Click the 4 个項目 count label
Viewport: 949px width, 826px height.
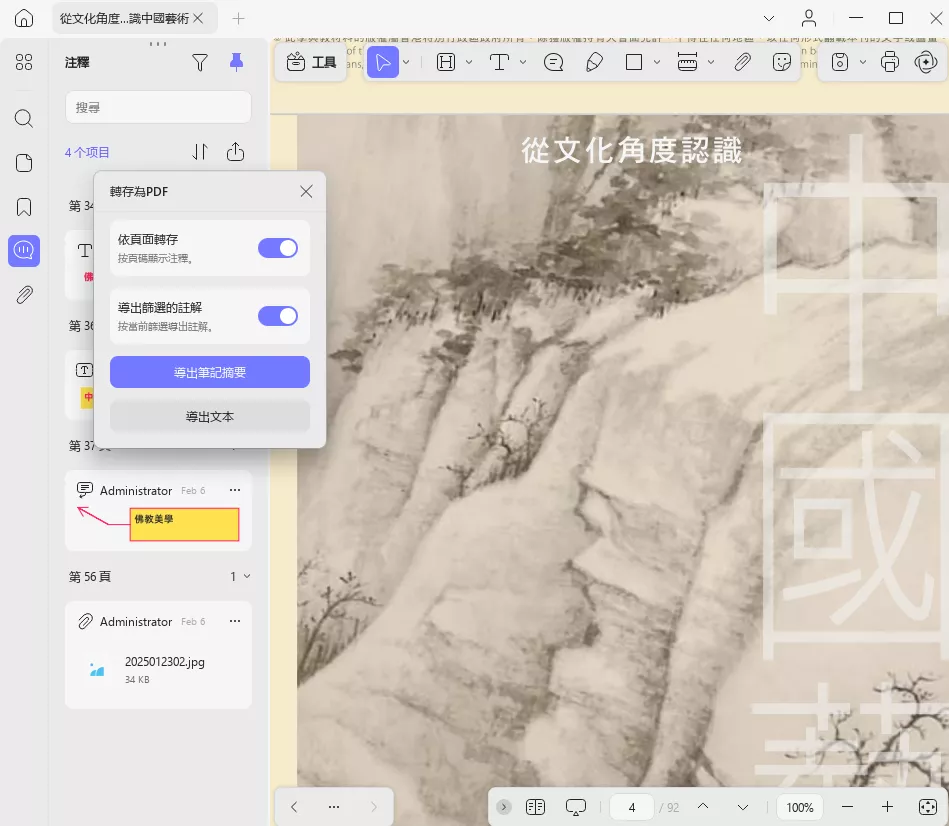(x=87, y=152)
